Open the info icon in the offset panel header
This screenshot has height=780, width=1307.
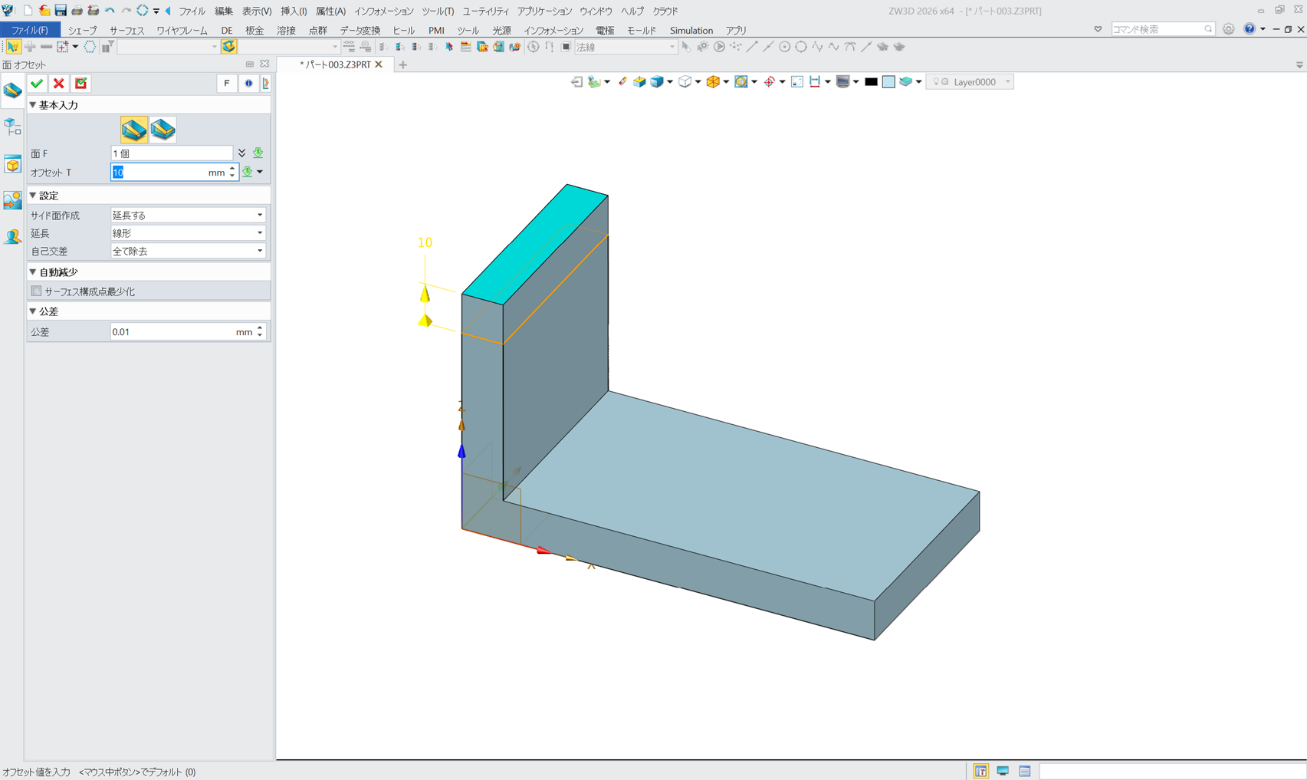click(249, 84)
